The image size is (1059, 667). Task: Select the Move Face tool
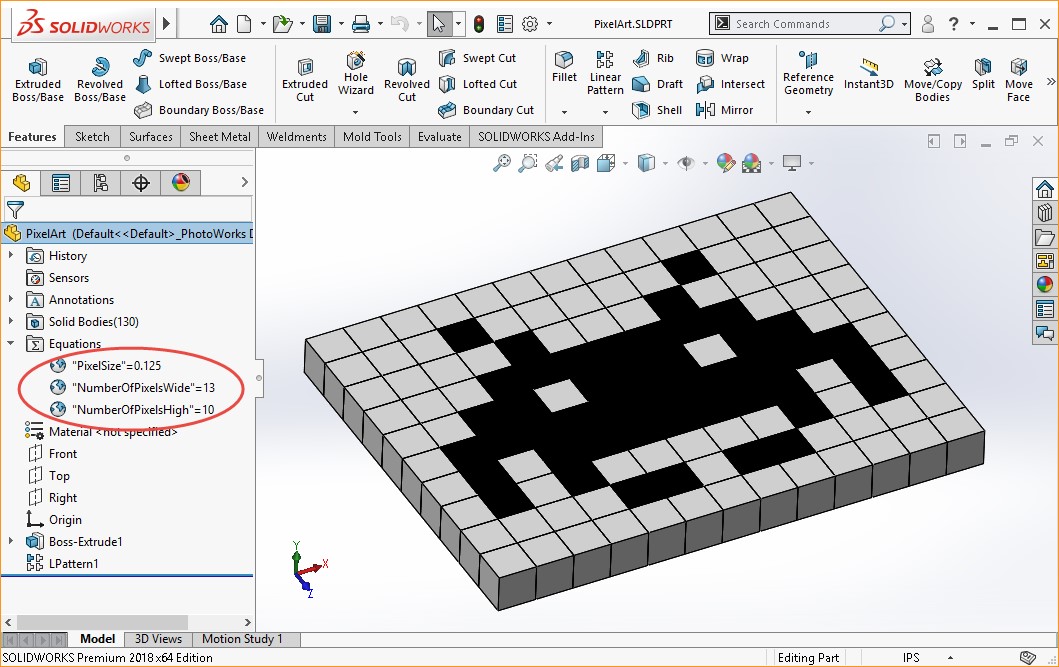[1018, 80]
